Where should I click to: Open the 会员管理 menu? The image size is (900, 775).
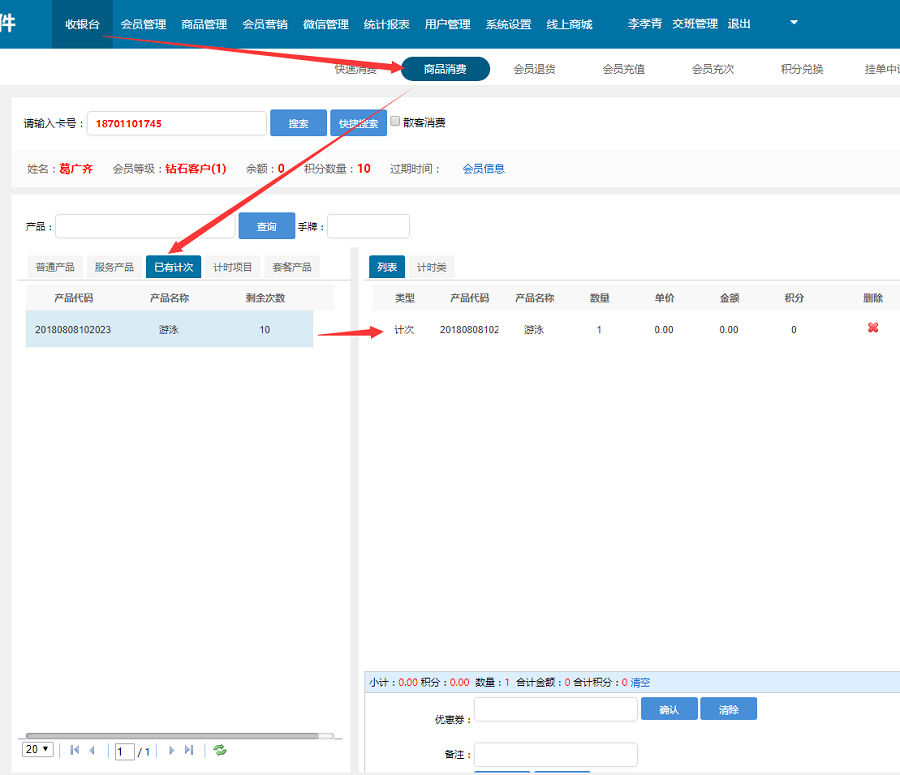point(143,24)
